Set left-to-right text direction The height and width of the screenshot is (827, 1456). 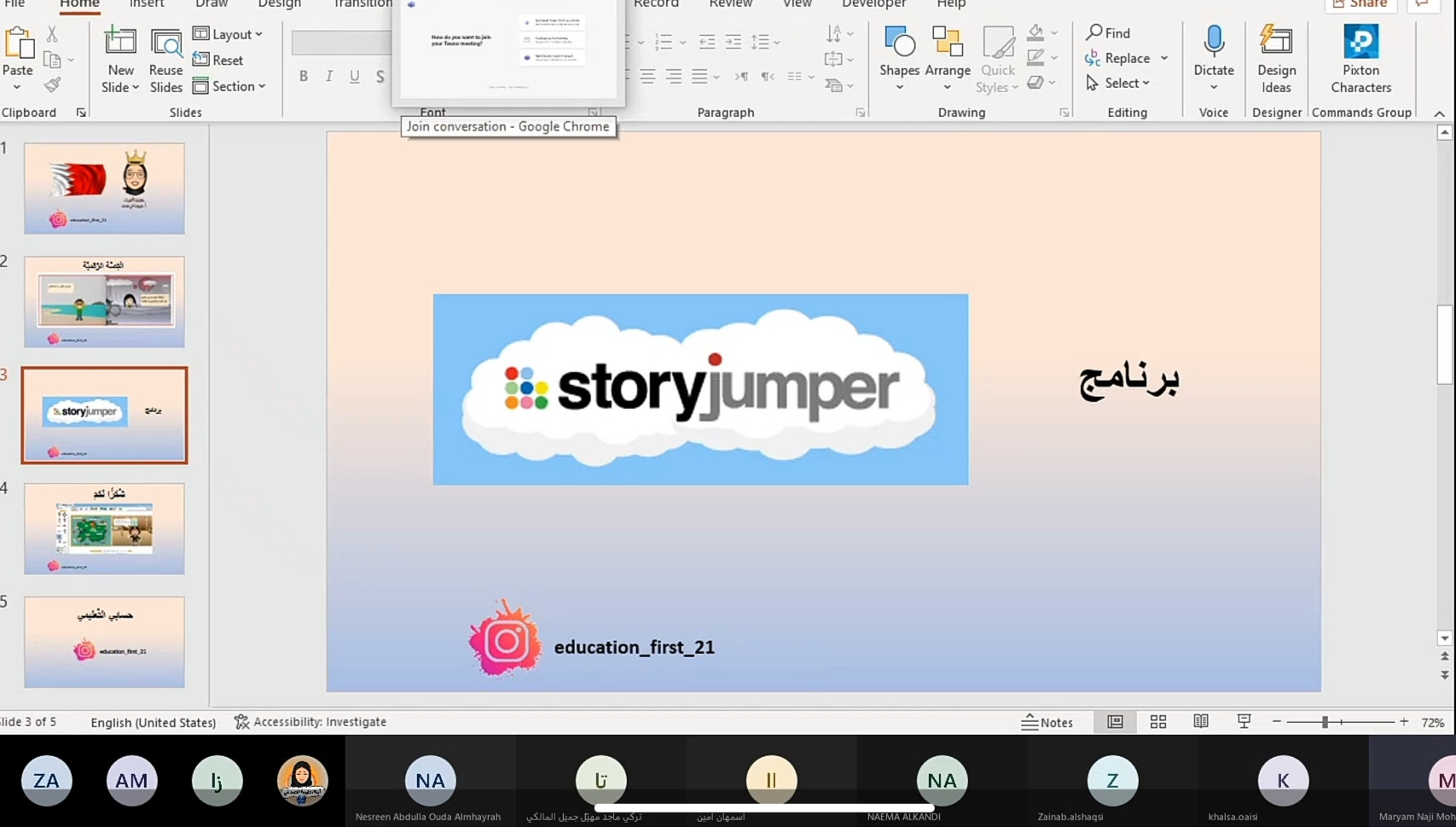[x=741, y=76]
